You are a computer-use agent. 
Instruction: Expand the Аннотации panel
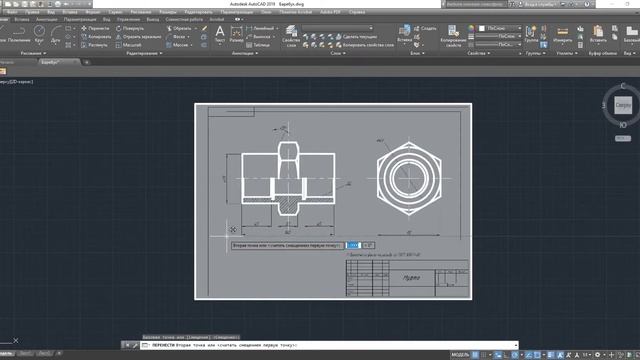pos(245,53)
